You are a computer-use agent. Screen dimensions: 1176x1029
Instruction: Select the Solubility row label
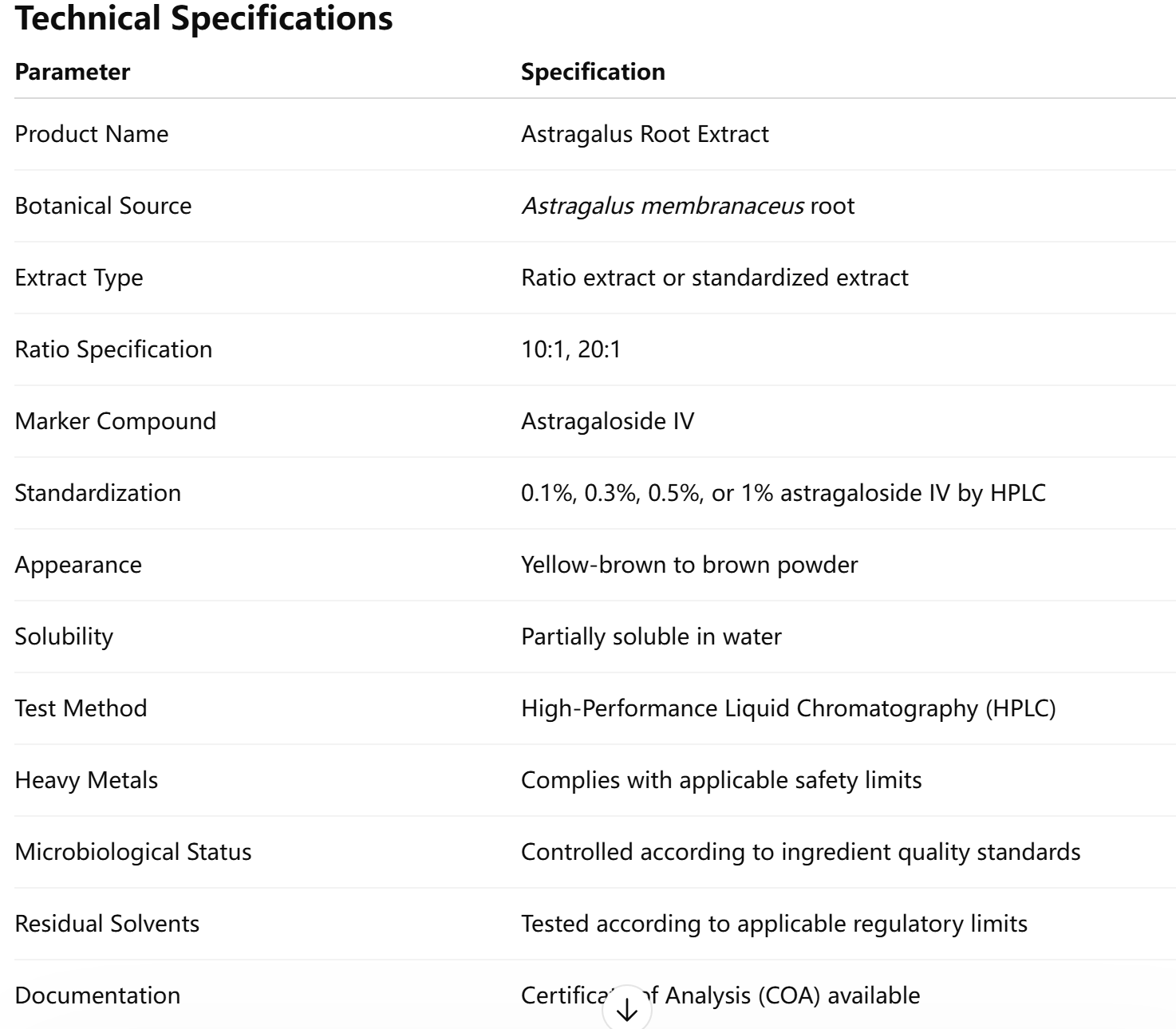(64, 637)
